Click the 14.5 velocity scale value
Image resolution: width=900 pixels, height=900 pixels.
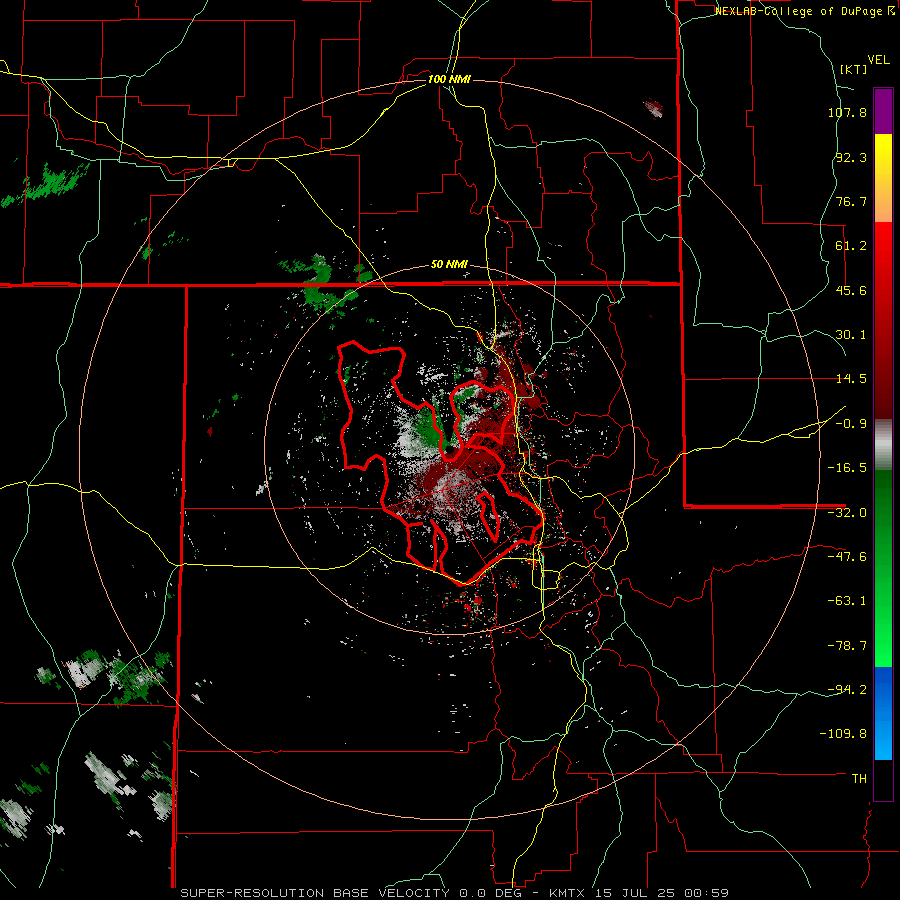[851, 379]
